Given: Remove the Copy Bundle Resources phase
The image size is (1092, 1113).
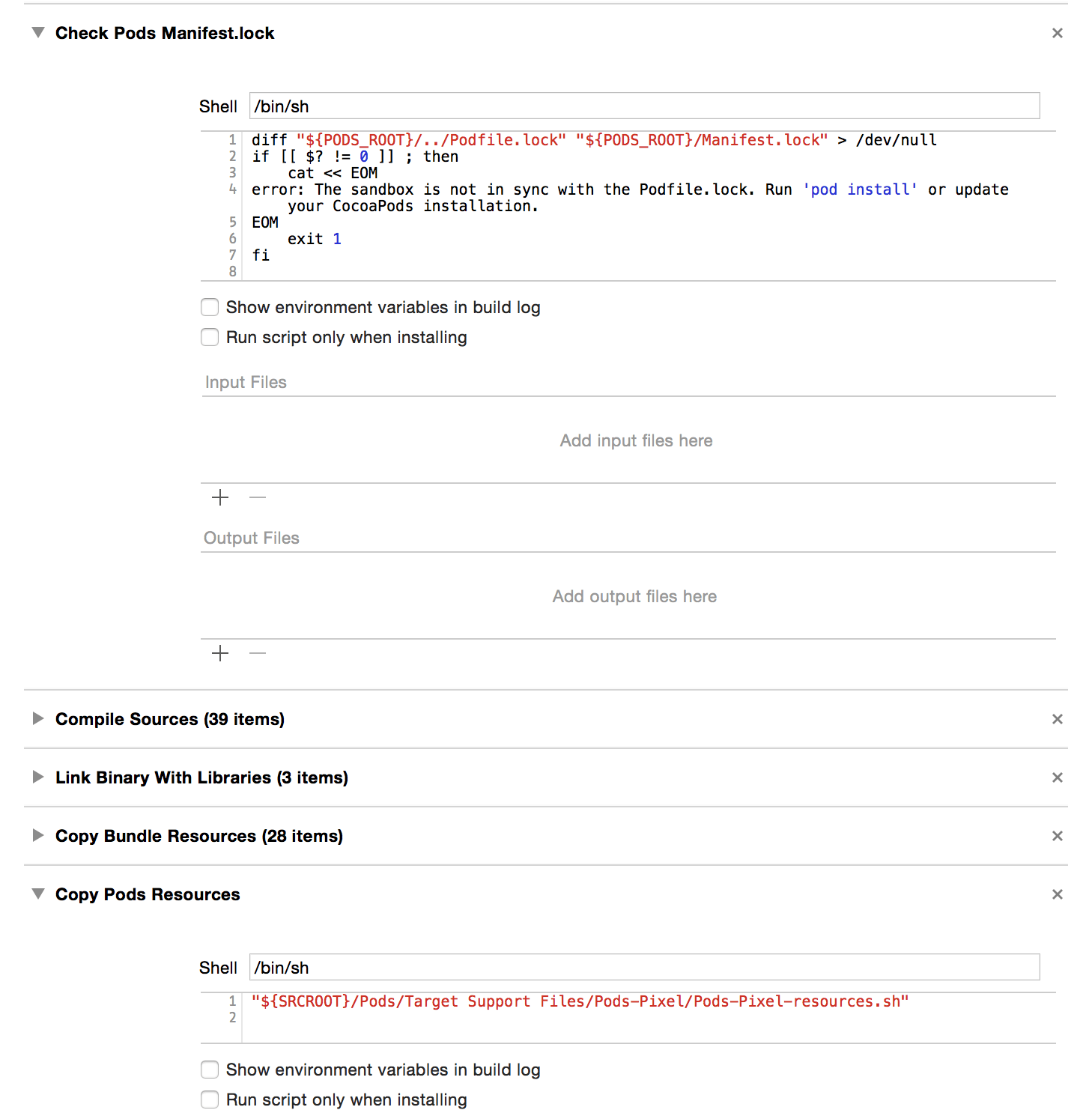Looking at the screenshot, I should pyautogui.click(x=1058, y=836).
